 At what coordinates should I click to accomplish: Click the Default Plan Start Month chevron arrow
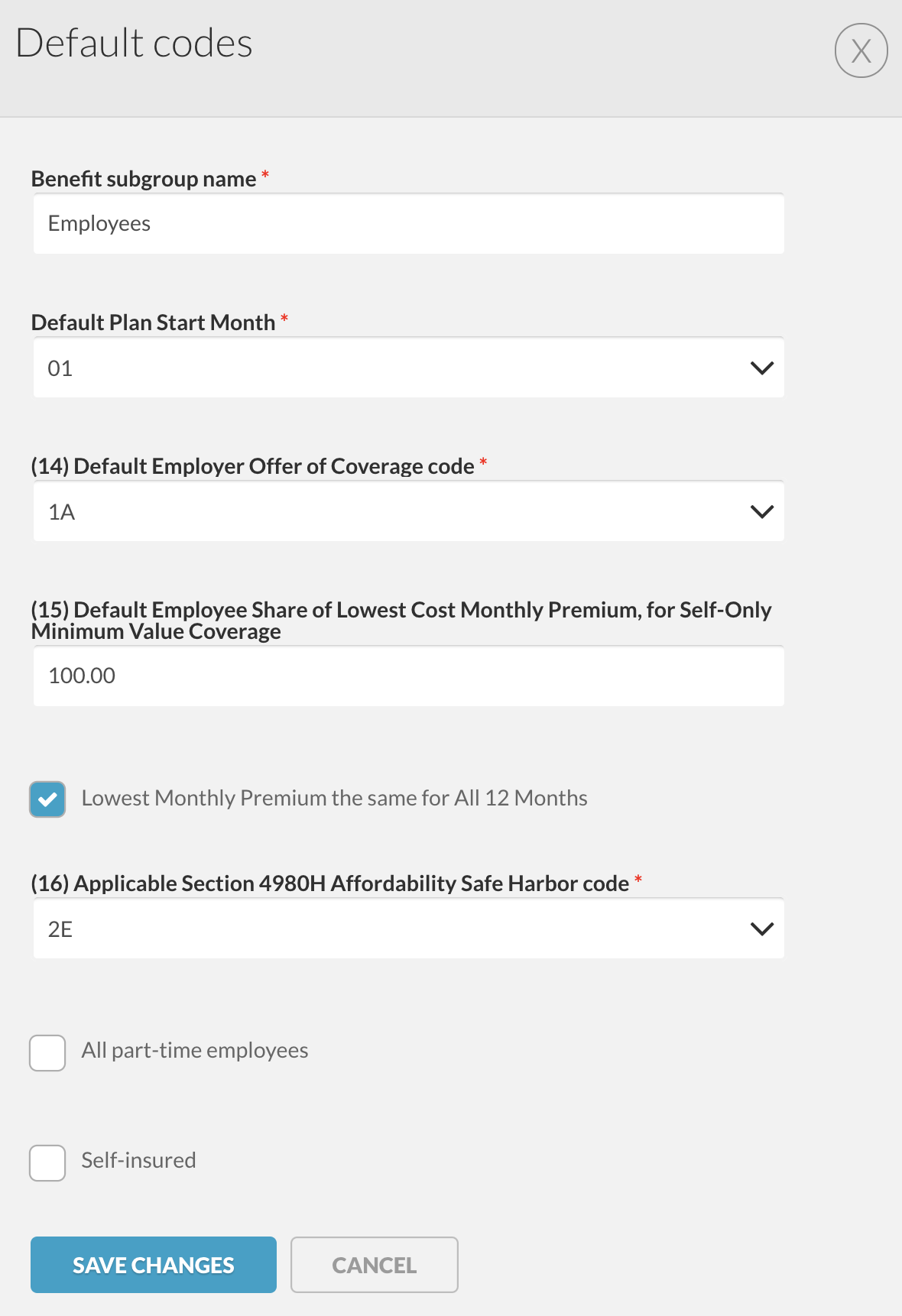coord(762,368)
